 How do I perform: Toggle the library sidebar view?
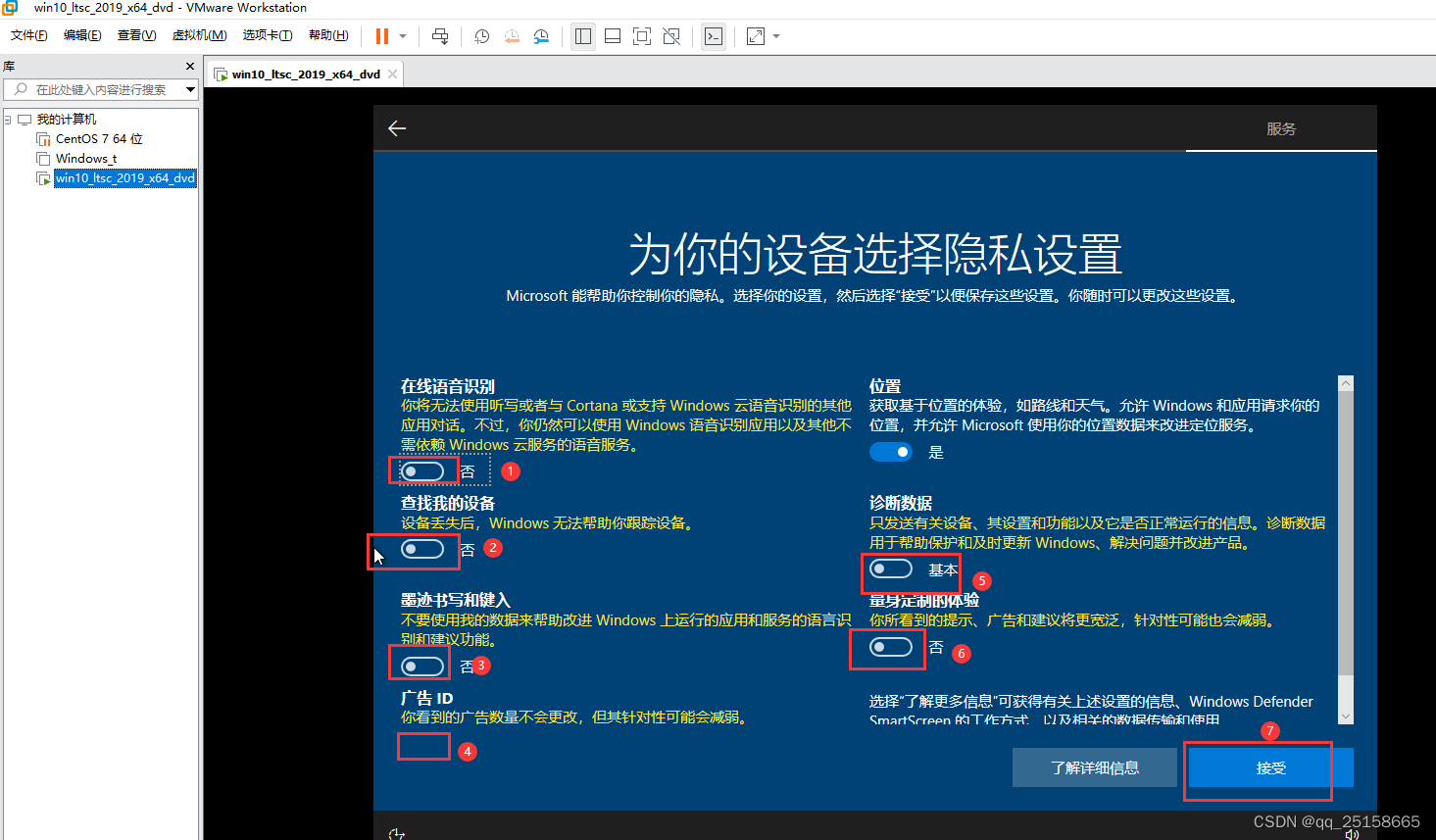[583, 36]
